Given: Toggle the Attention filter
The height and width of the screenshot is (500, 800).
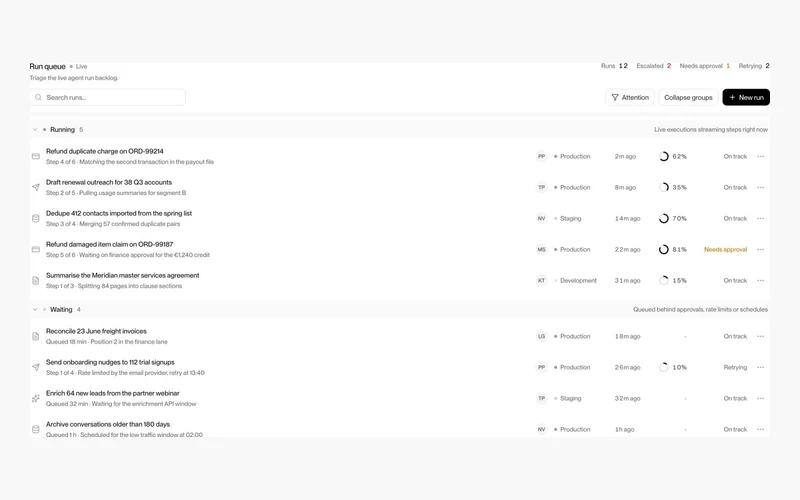Looking at the screenshot, I should (630, 97).
